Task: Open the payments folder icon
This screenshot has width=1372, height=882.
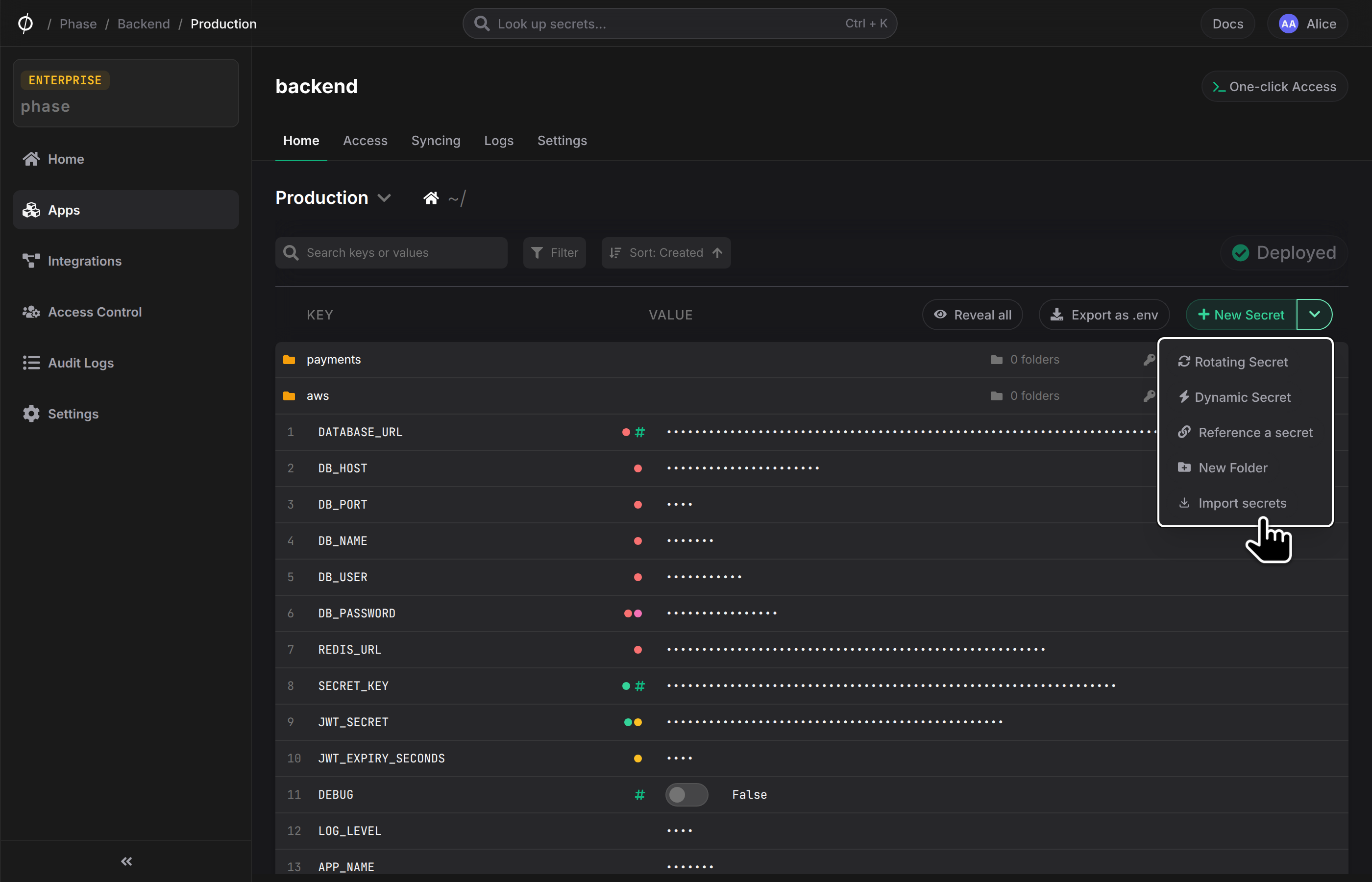Action: point(289,360)
